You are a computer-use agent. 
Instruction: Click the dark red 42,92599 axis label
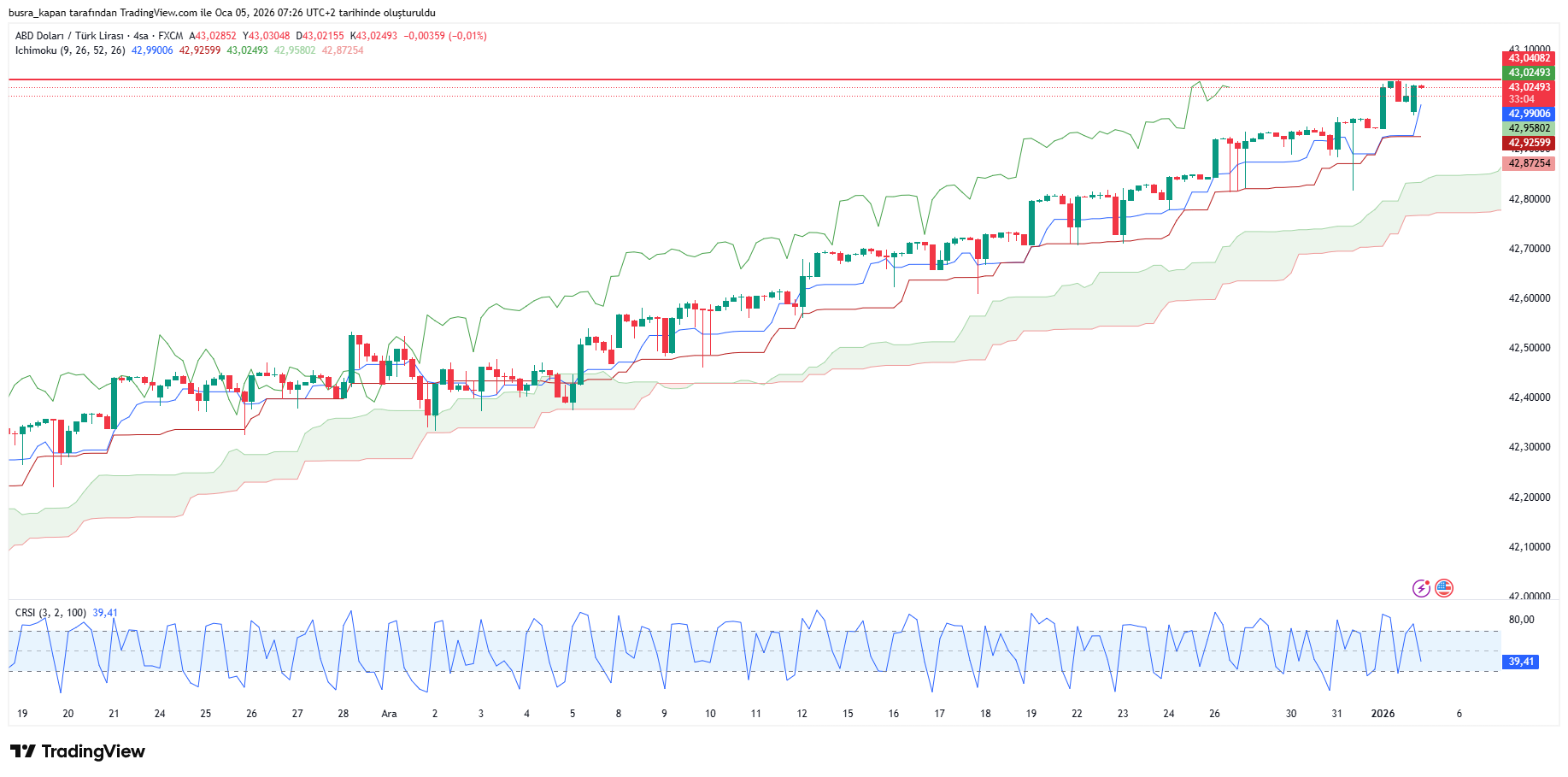pos(1529,143)
